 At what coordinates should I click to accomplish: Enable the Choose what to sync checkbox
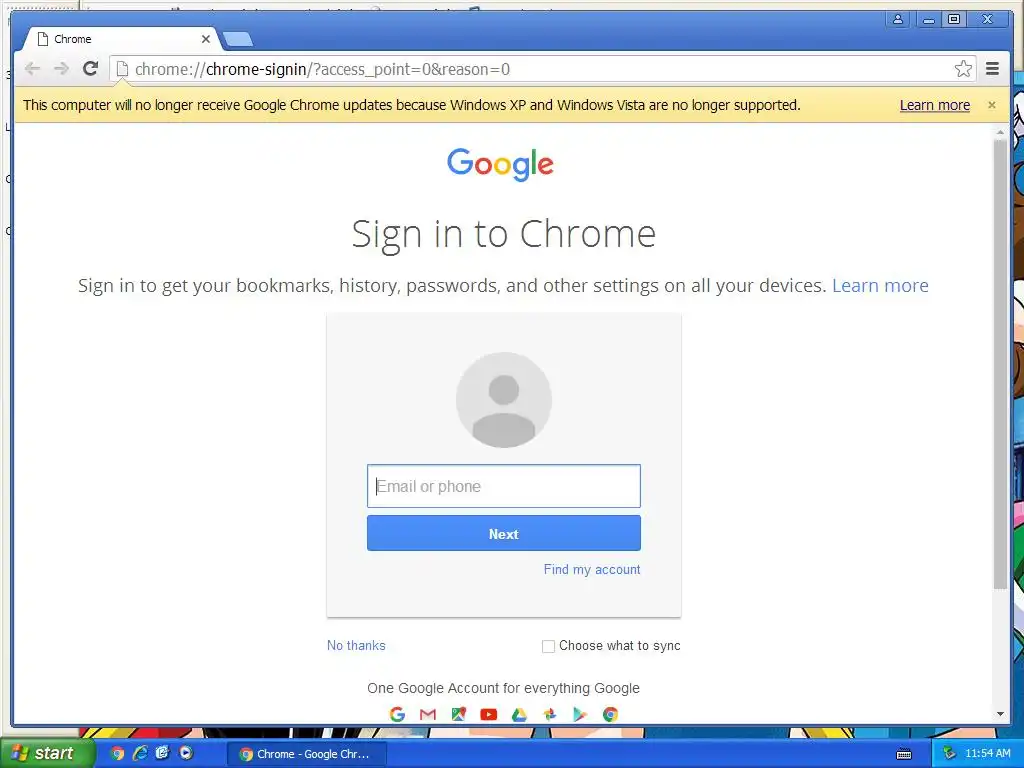[549, 646]
